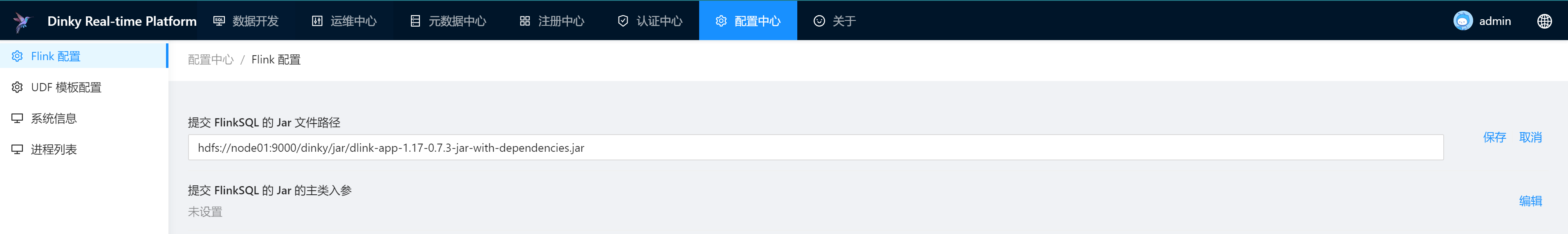Open the 关于 page
Screen dimensions: 1568x234
coord(834,21)
